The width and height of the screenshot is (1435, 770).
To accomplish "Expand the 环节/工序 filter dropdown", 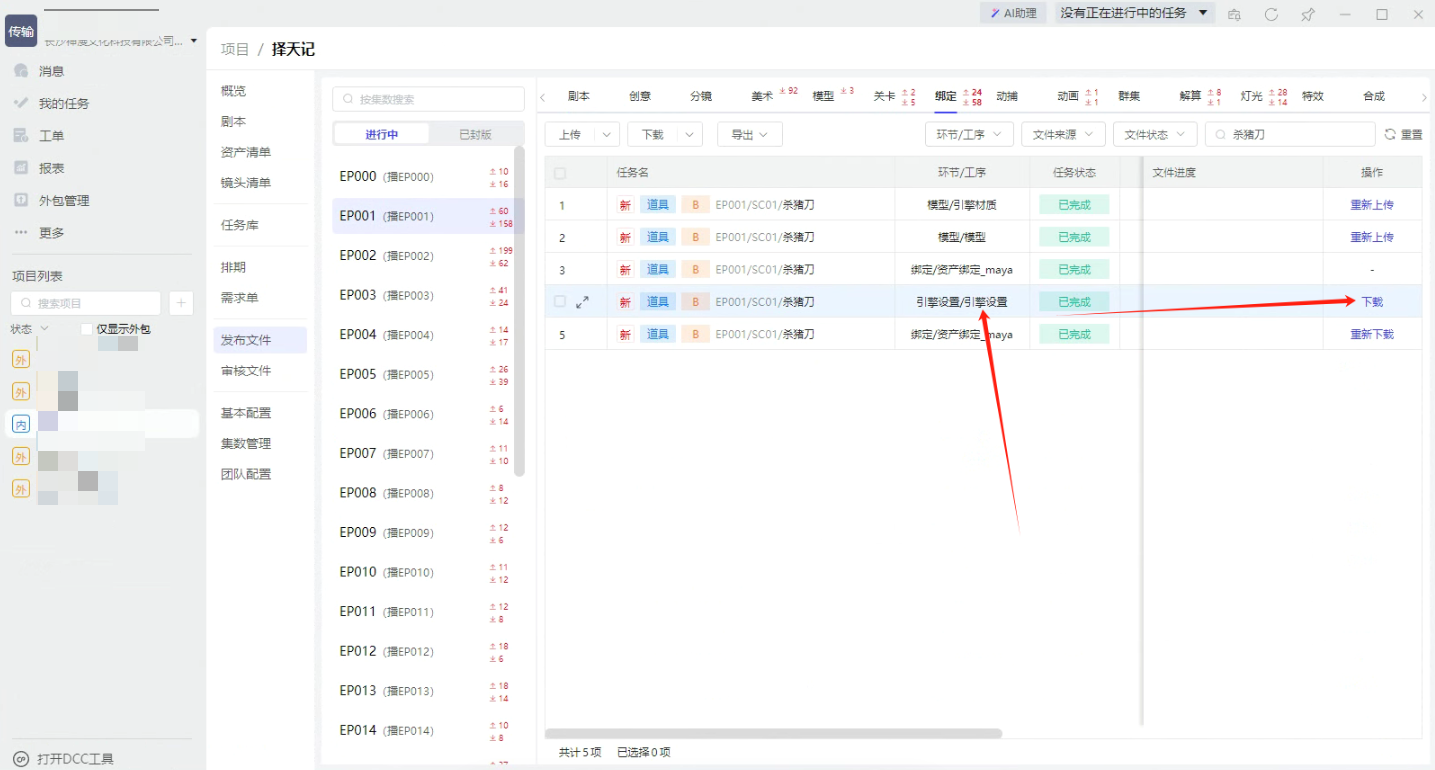I will coord(969,134).
